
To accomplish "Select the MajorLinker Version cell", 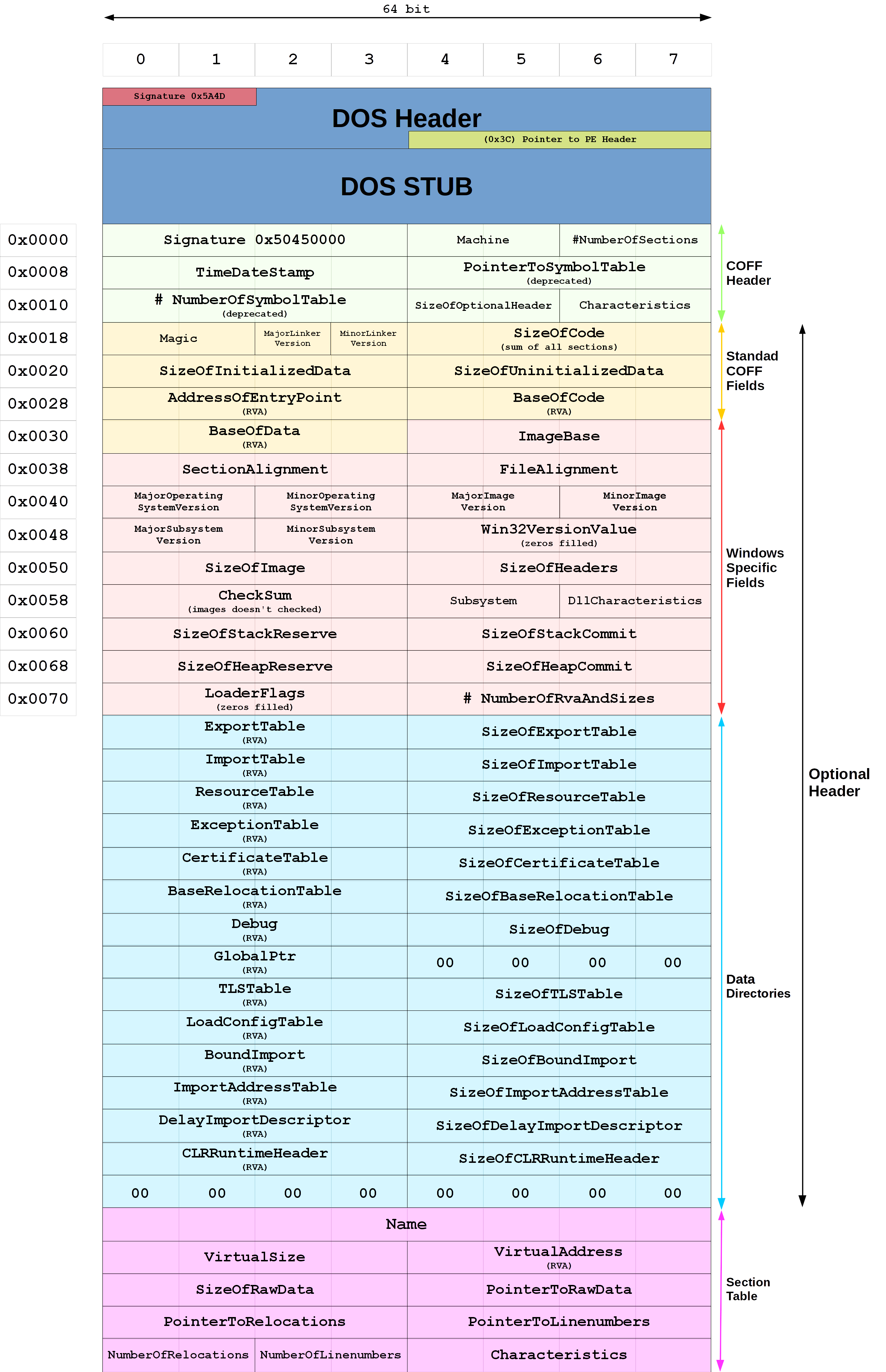I will click(x=292, y=338).
